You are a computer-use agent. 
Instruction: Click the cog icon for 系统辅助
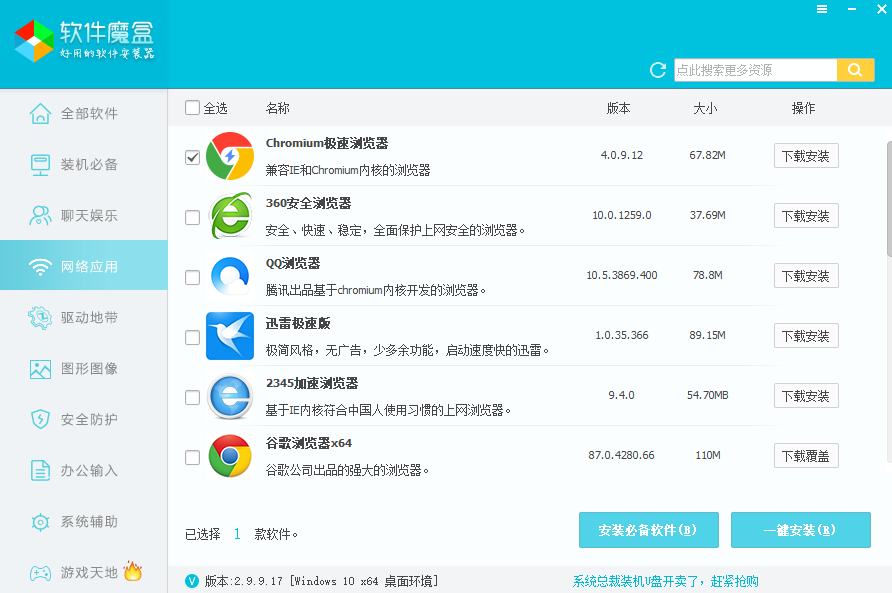click(40, 521)
